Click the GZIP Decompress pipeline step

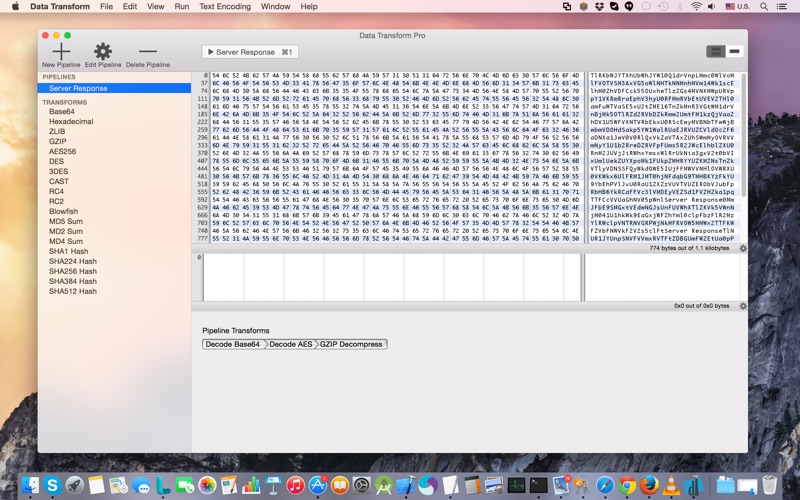pos(351,344)
